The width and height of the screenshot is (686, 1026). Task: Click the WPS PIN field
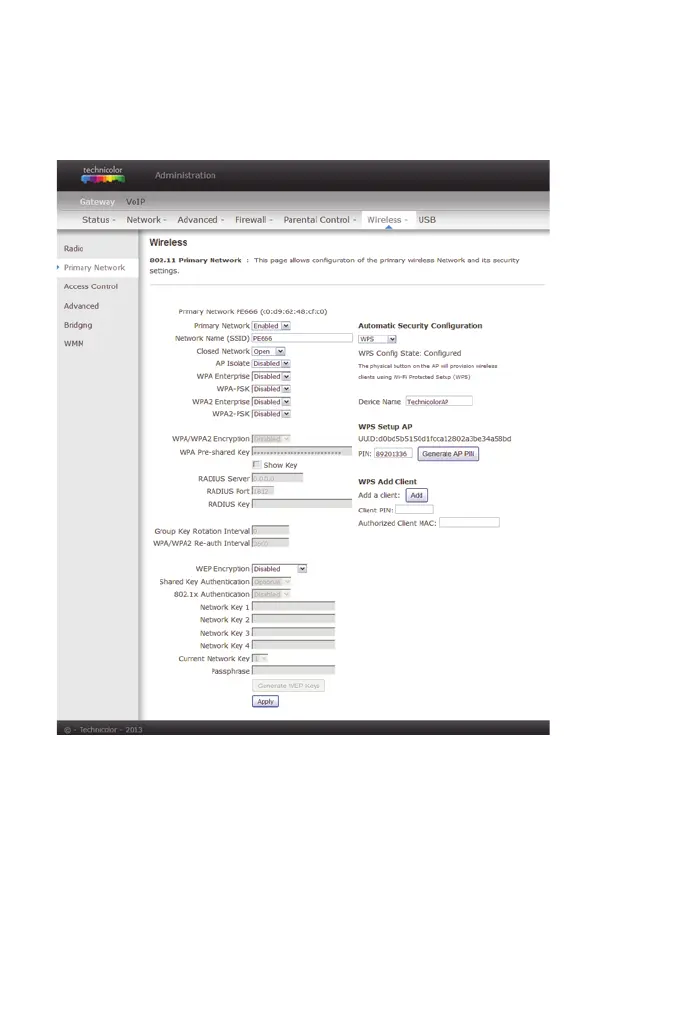tap(393, 453)
